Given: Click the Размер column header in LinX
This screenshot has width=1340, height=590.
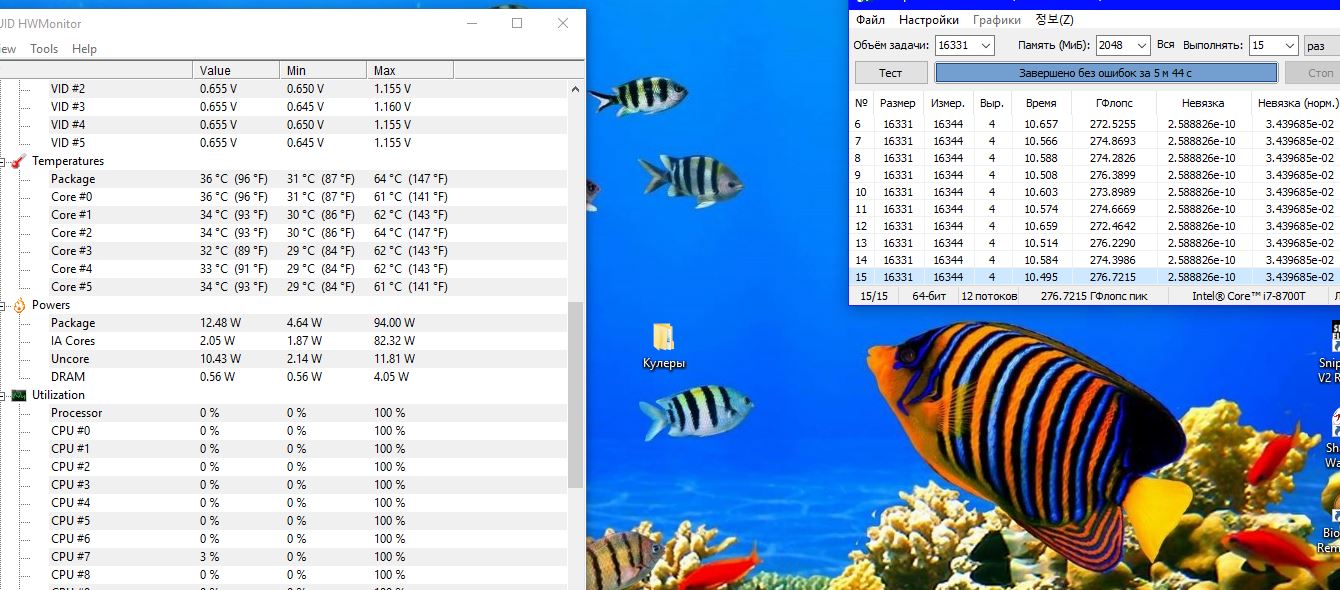Looking at the screenshot, I should [898, 103].
